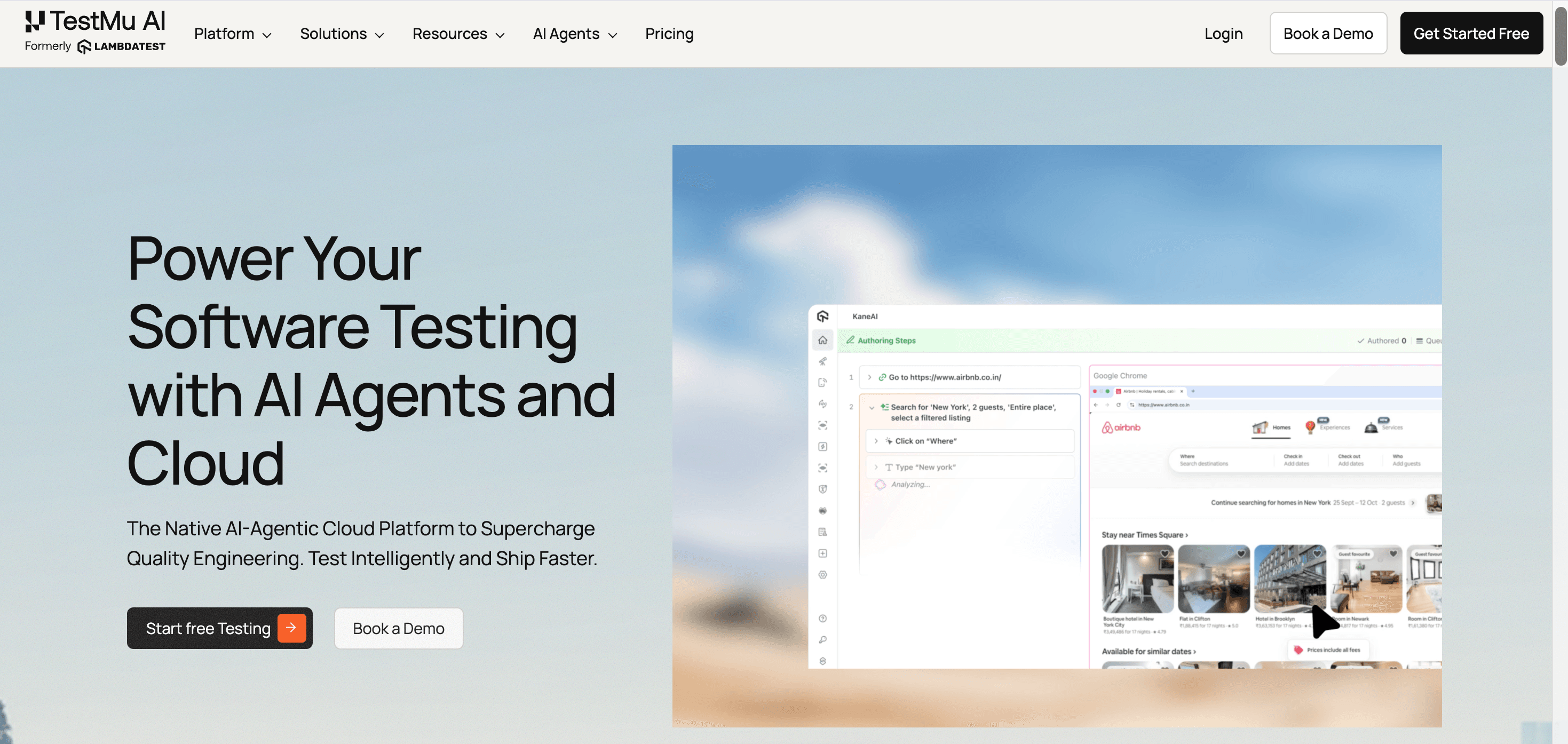Click the key icon in KaneAI sidebar

(x=822, y=640)
